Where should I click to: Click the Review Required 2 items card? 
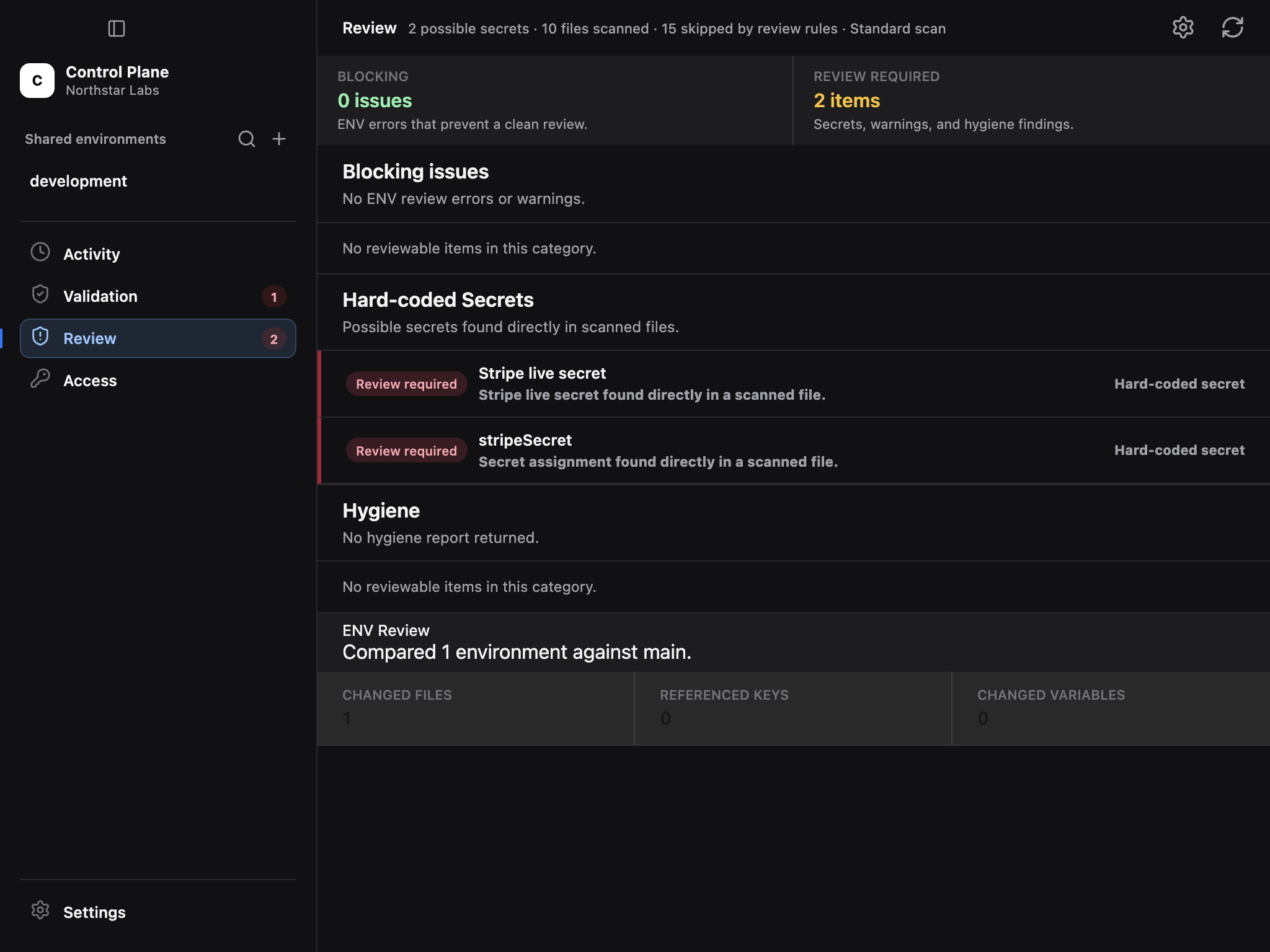tap(1032, 100)
